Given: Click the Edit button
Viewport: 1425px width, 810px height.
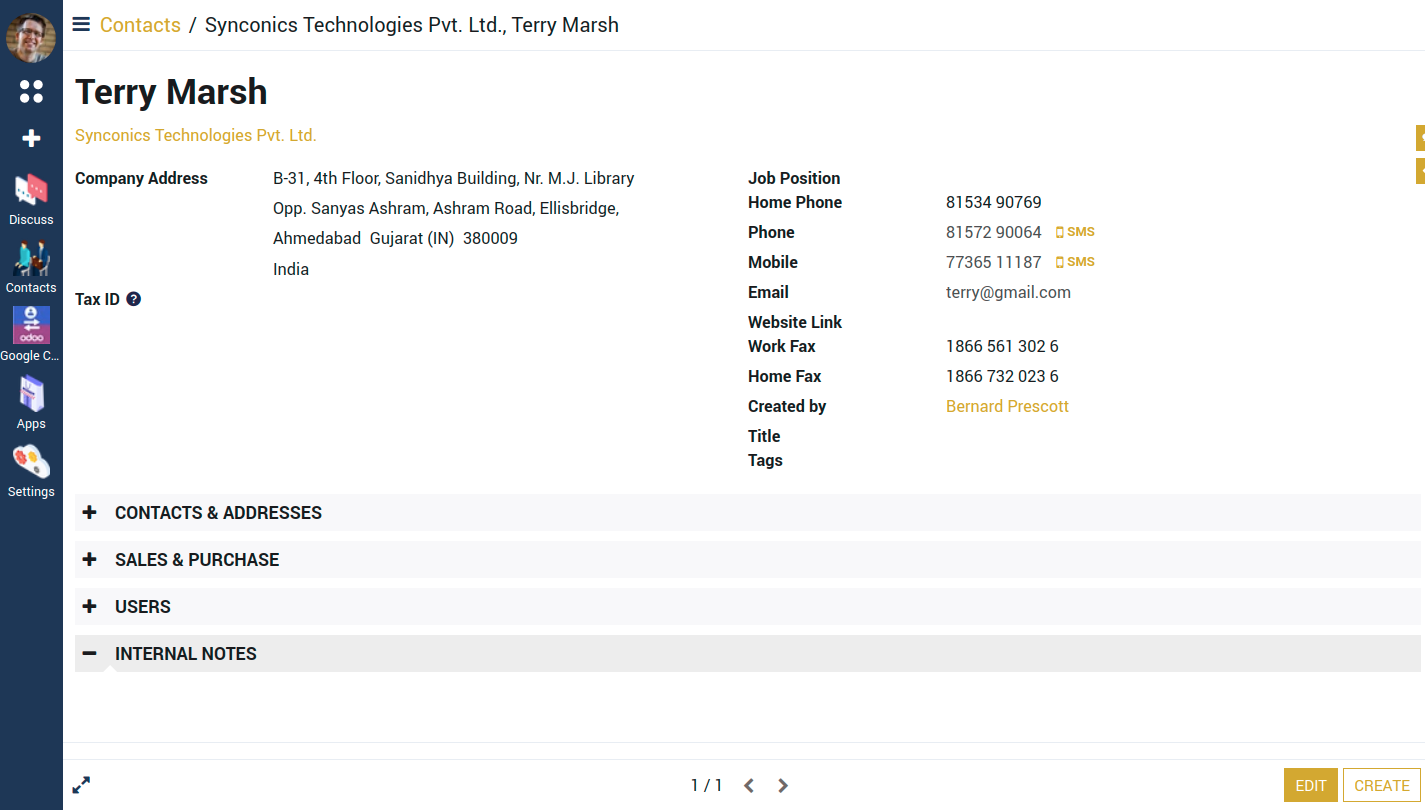Looking at the screenshot, I should tap(1310, 785).
